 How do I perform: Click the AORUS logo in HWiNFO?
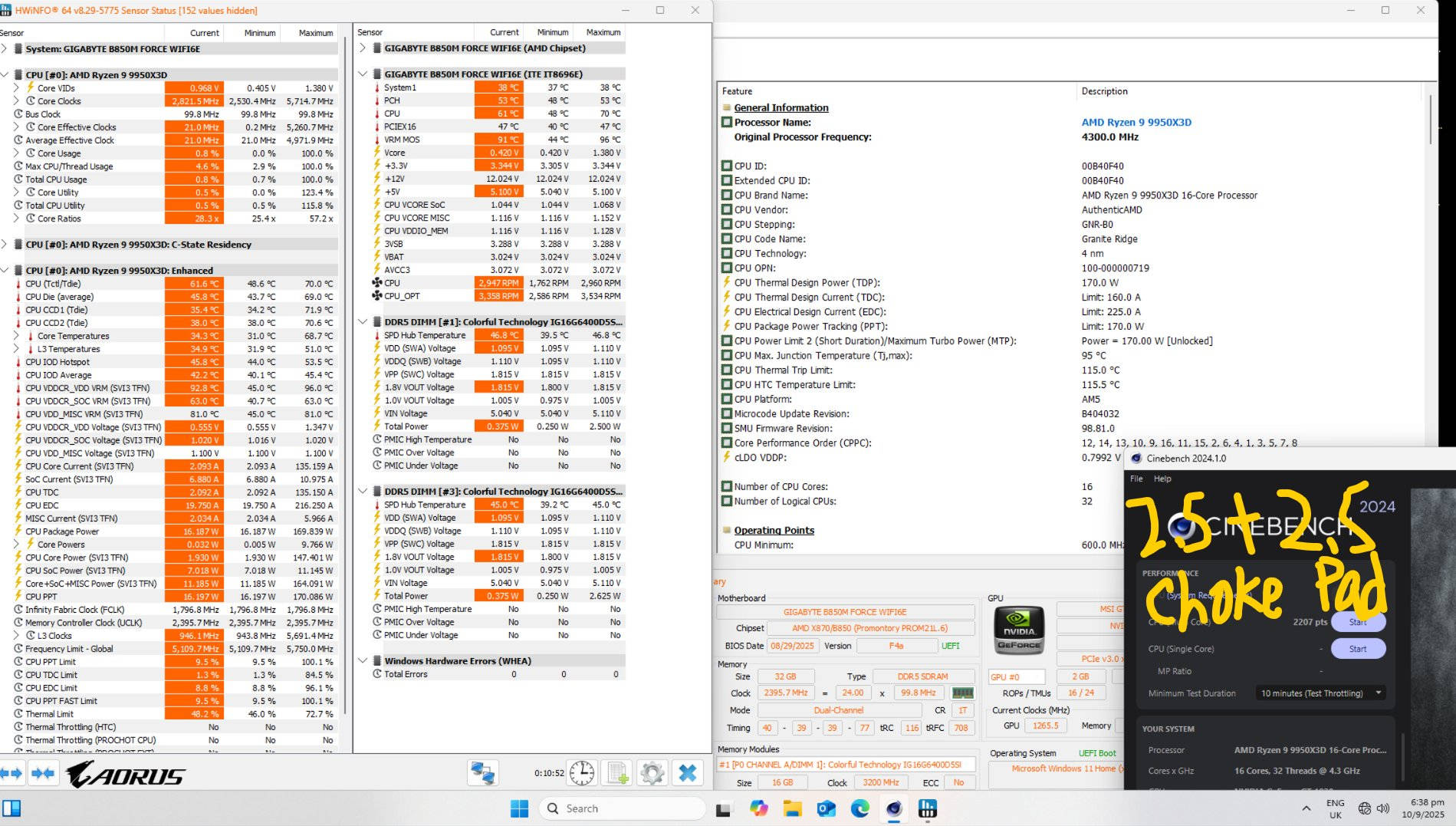[x=126, y=774]
